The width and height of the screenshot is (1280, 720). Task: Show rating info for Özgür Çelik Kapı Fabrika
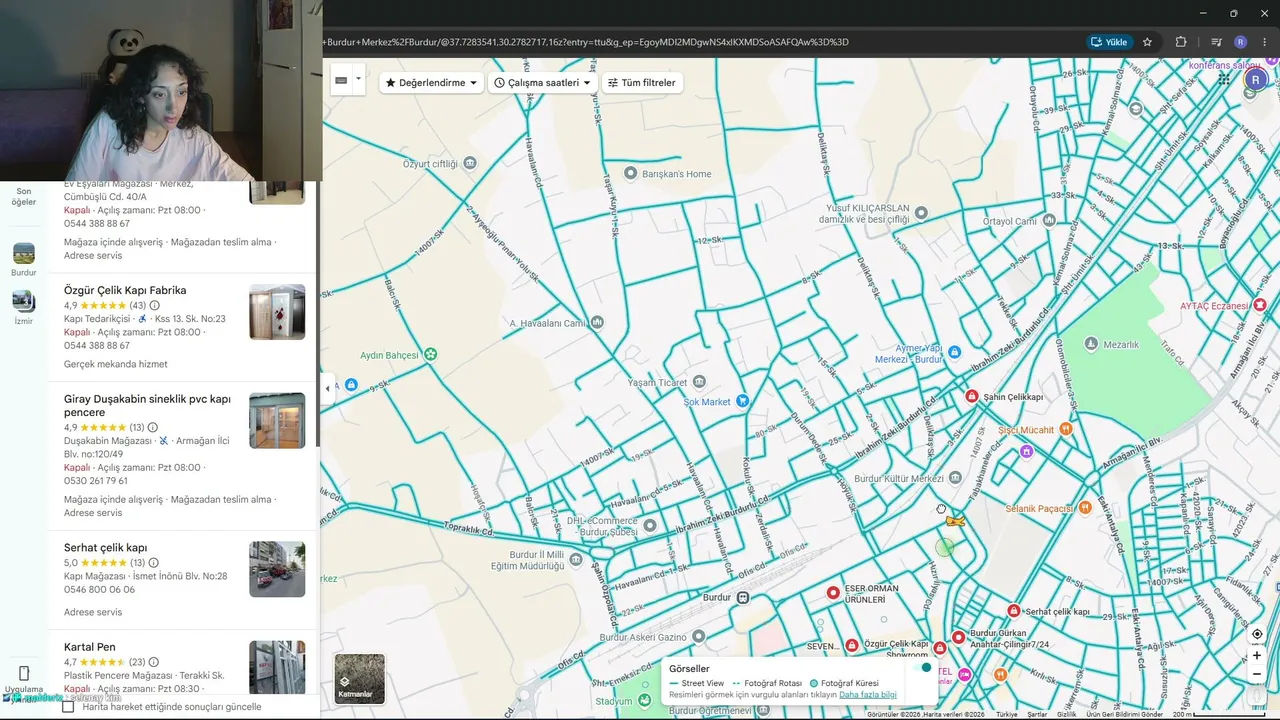pos(154,306)
